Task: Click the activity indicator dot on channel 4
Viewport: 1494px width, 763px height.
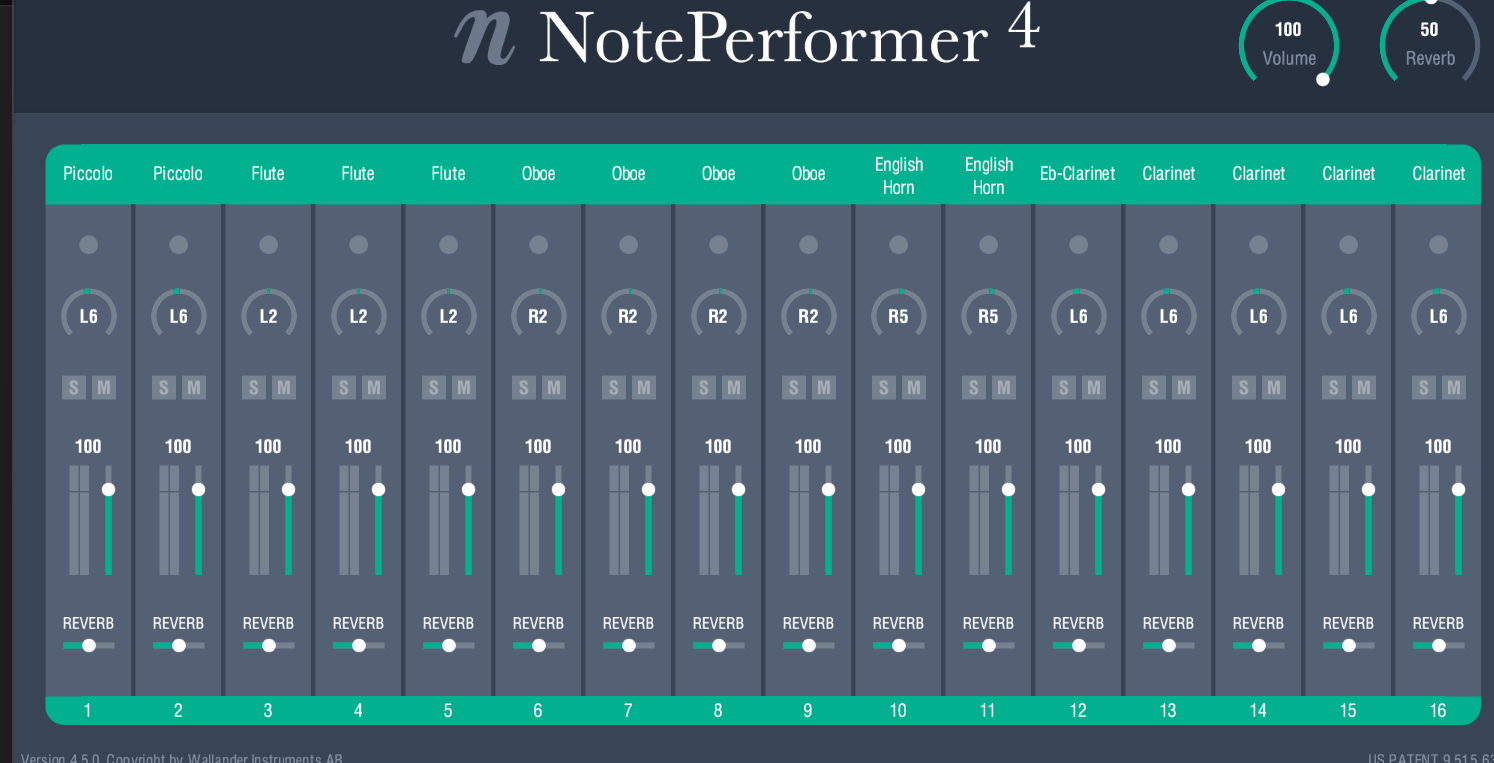Action: 358,244
